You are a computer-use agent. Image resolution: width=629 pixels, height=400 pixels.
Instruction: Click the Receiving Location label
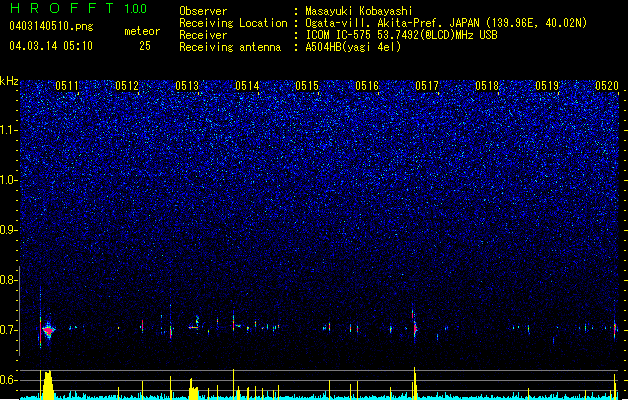(x=233, y=23)
